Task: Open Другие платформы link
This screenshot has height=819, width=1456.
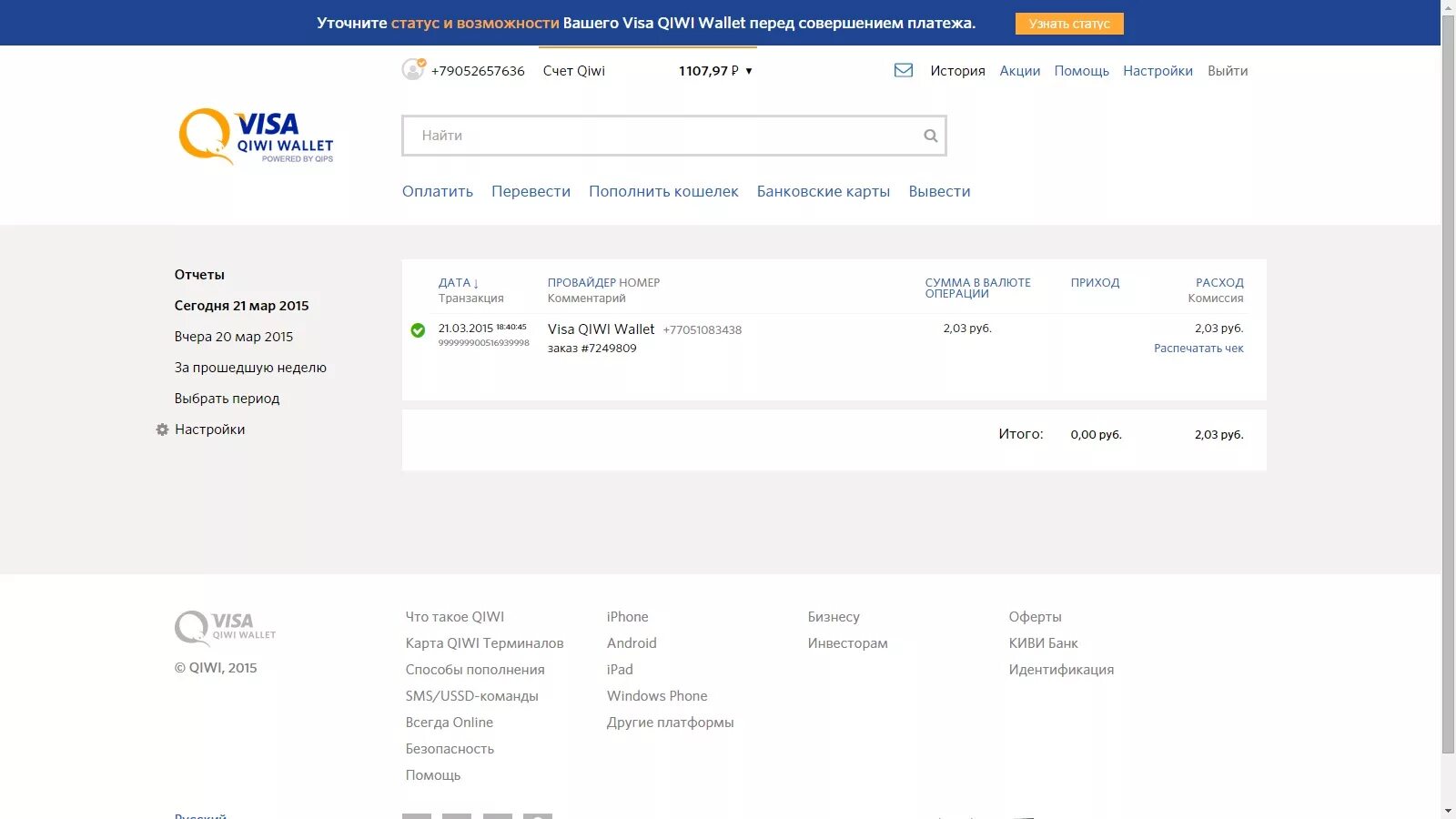Action: click(670, 723)
